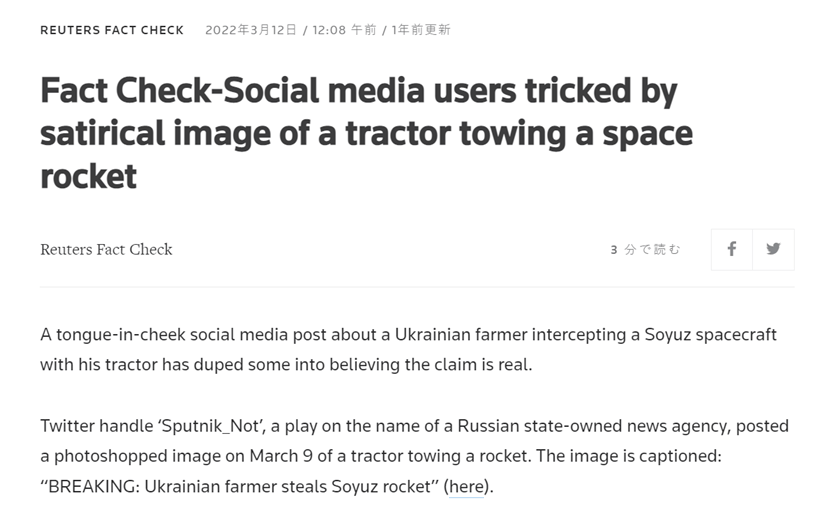
Task: Click the Reuters Fact Check author byline
Action: pos(106,249)
